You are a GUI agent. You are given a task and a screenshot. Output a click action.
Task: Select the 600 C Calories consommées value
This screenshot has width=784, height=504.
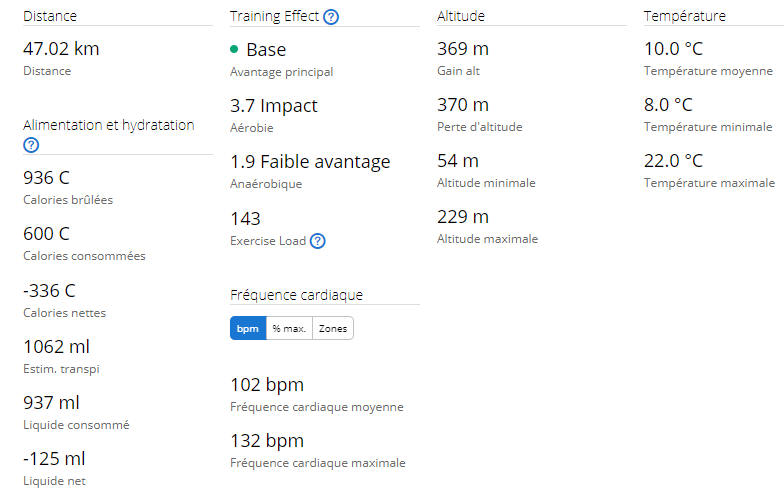(46, 234)
